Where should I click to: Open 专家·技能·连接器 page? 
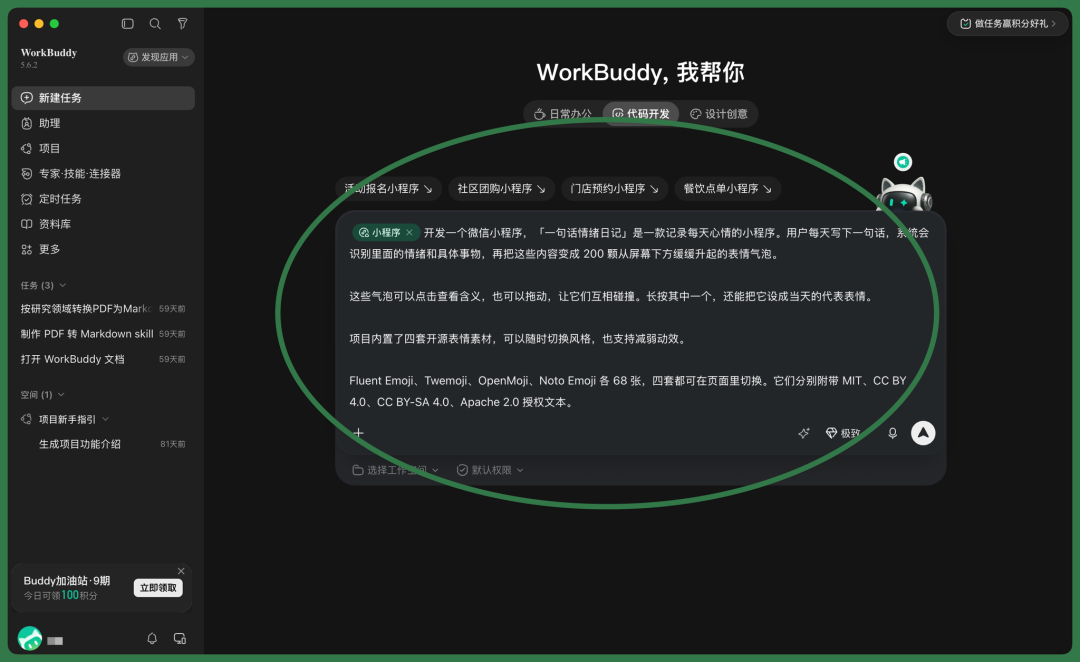tap(103, 174)
